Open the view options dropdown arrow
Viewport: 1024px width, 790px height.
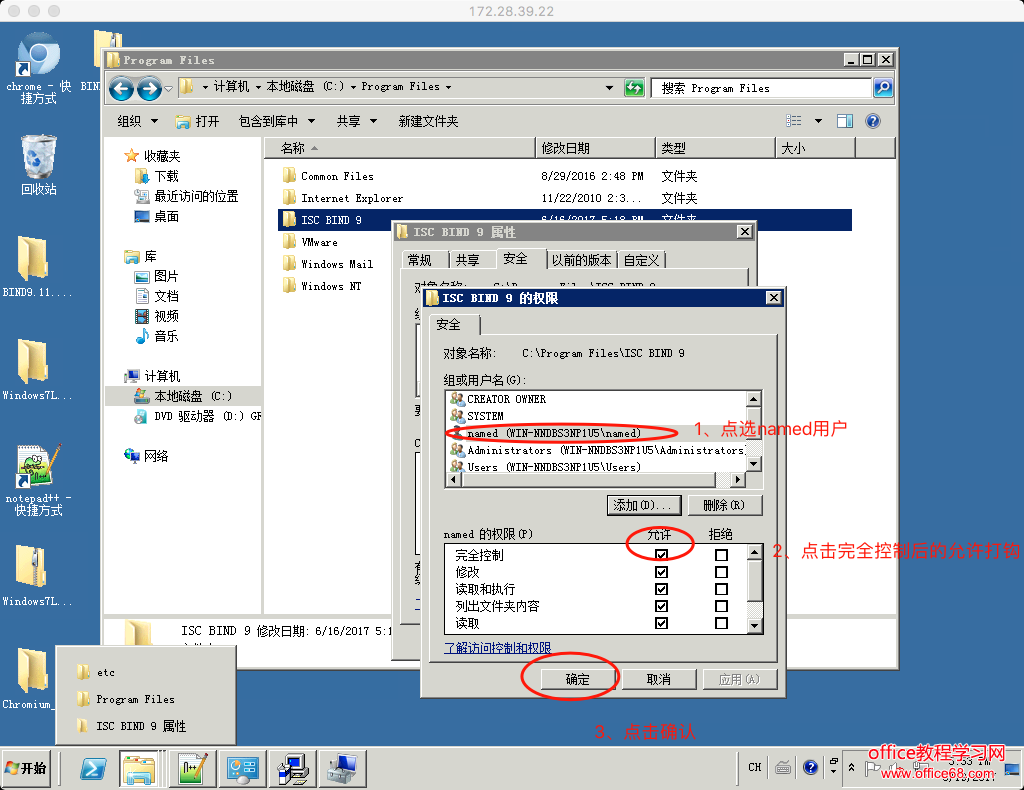click(818, 121)
